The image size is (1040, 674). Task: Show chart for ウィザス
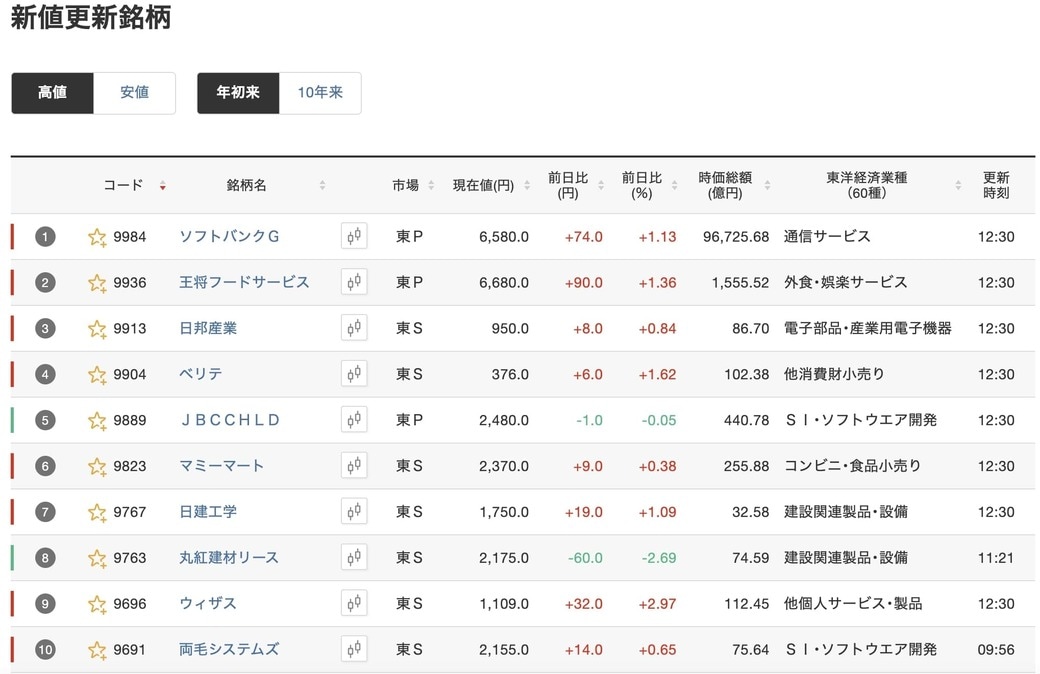[x=354, y=603]
